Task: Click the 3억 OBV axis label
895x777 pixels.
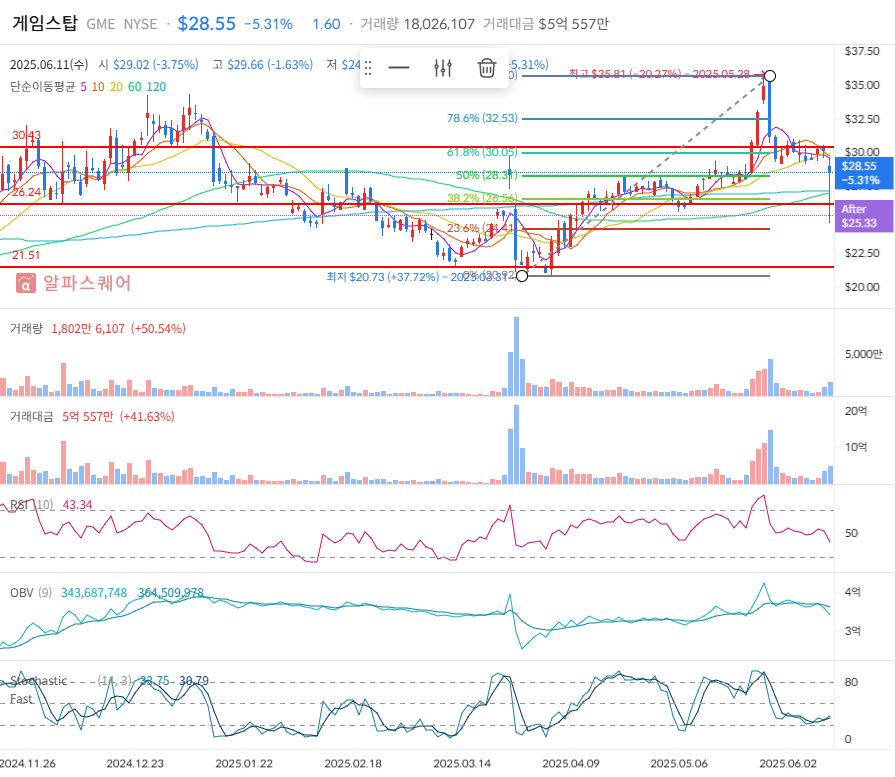Action: pyautogui.click(x=853, y=631)
